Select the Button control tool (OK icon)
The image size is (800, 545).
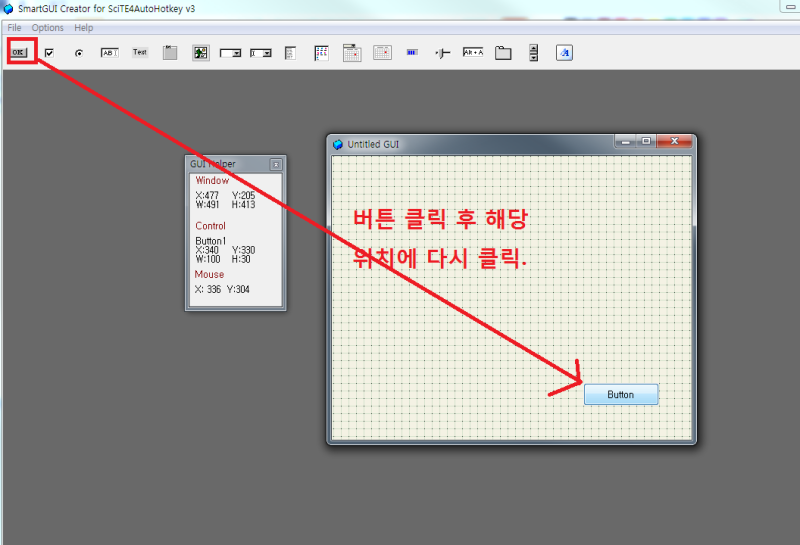point(19,52)
